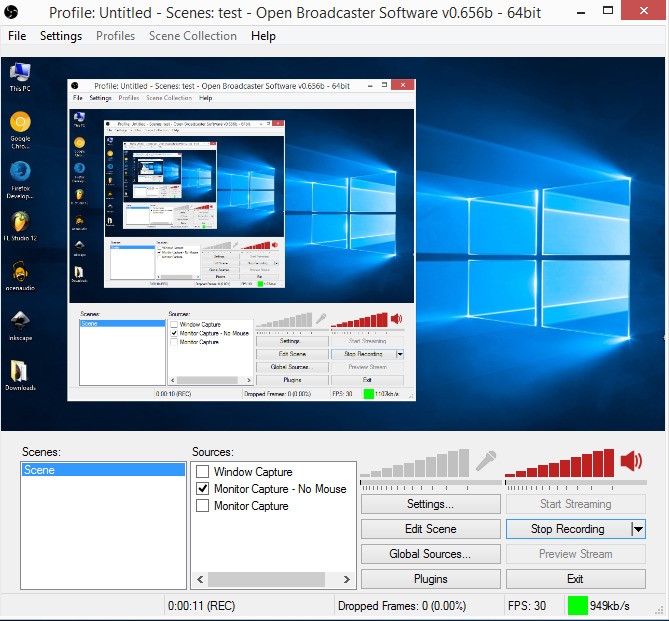
Task: Click the Firefox Developer icon in preview
Action: [20, 171]
